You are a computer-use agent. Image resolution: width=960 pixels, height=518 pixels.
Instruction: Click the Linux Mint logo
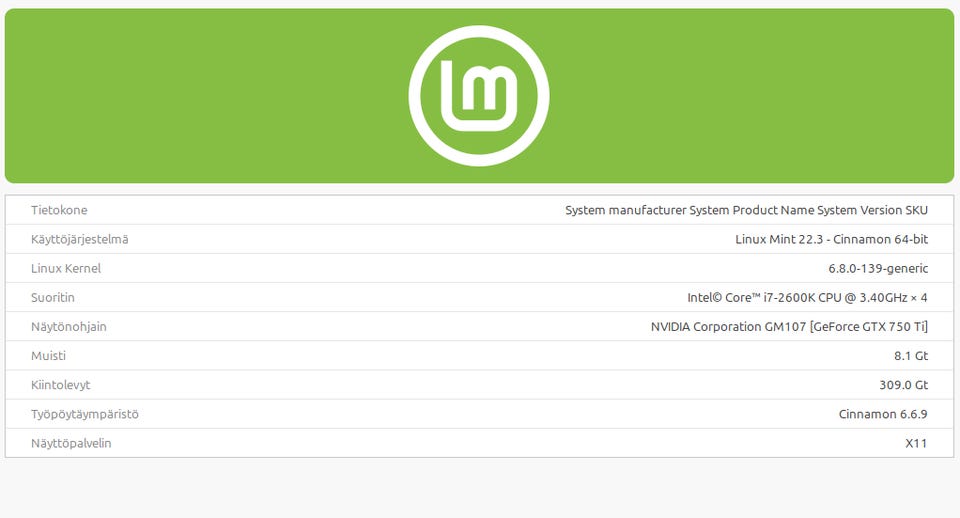pyautogui.click(x=479, y=96)
